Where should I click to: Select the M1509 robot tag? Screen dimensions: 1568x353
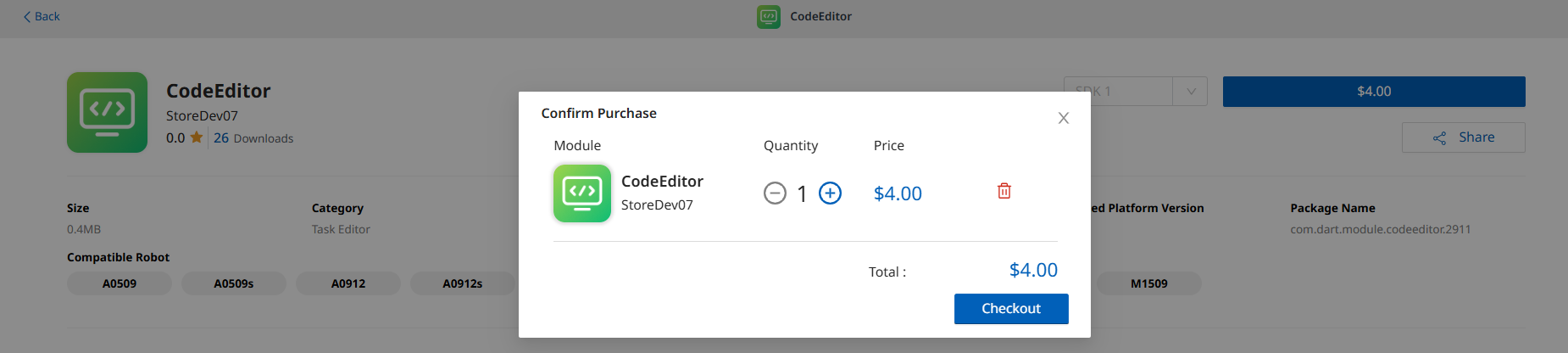[1148, 283]
